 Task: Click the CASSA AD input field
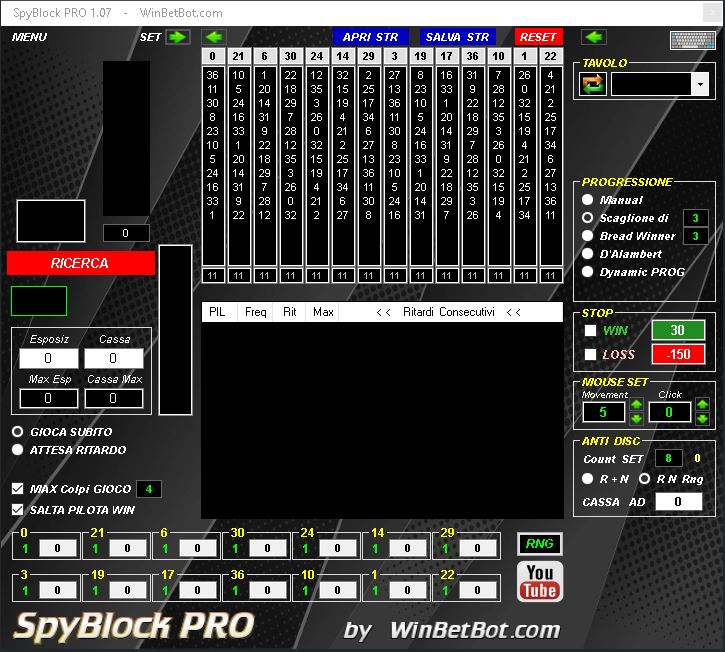click(x=679, y=502)
